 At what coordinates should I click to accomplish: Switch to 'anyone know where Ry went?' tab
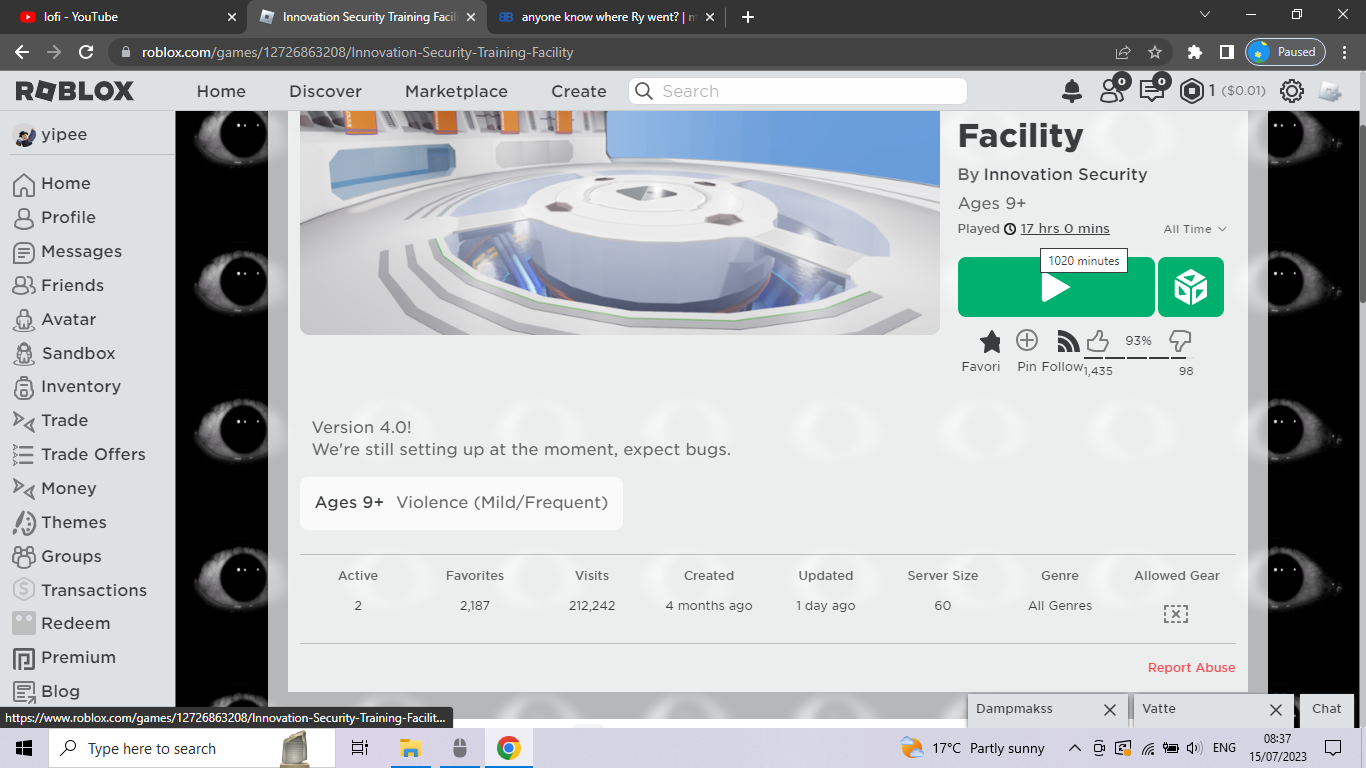click(x=605, y=17)
